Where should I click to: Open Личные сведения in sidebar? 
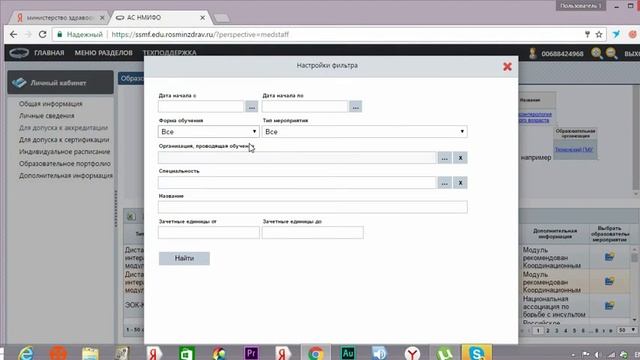tap(47, 116)
